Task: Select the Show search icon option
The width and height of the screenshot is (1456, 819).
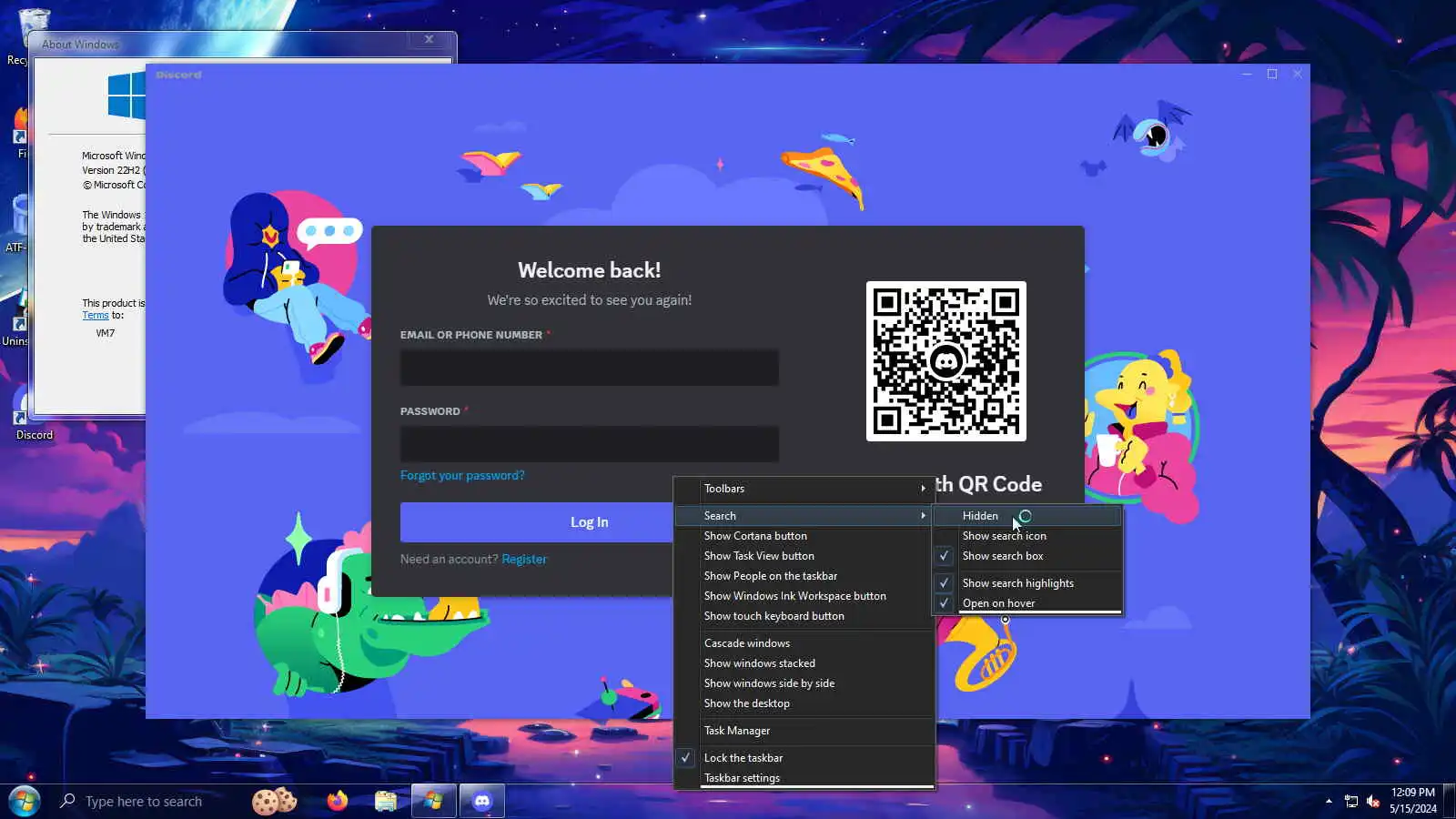Action: (1027, 536)
